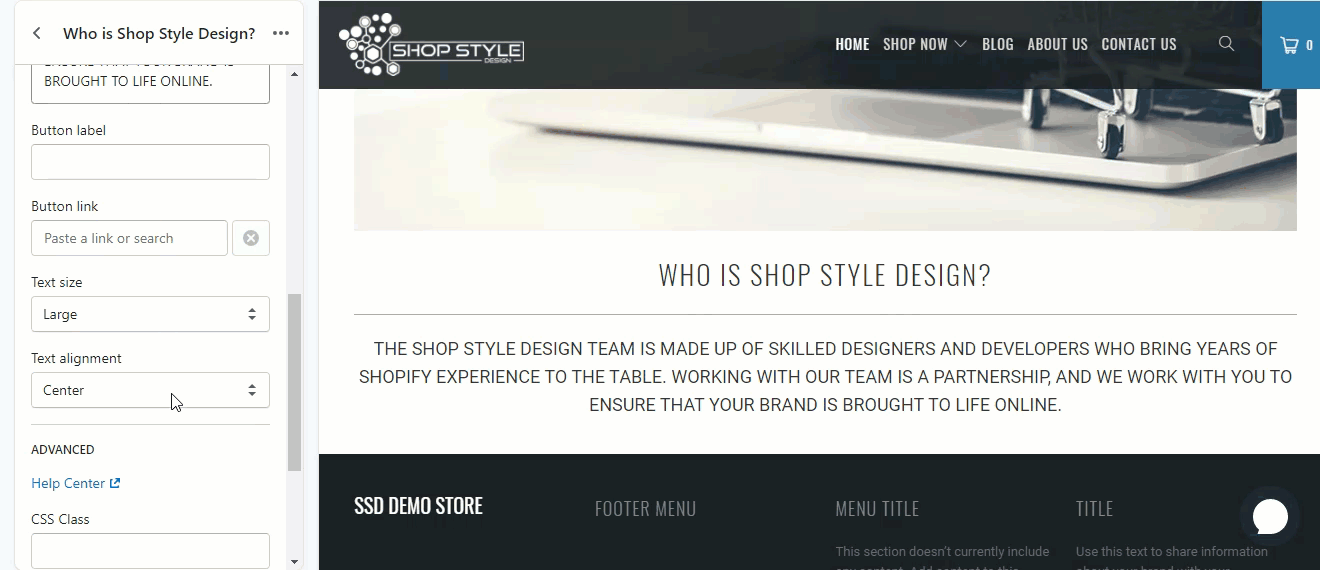Click the Button link search field
1320x570 pixels.
[x=129, y=238]
